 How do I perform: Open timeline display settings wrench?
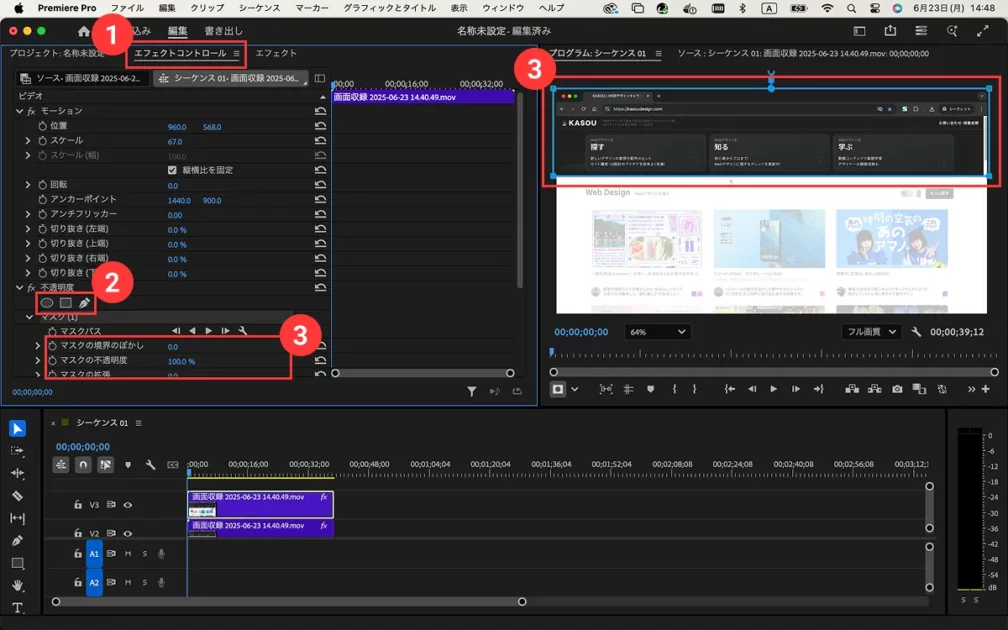point(150,465)
